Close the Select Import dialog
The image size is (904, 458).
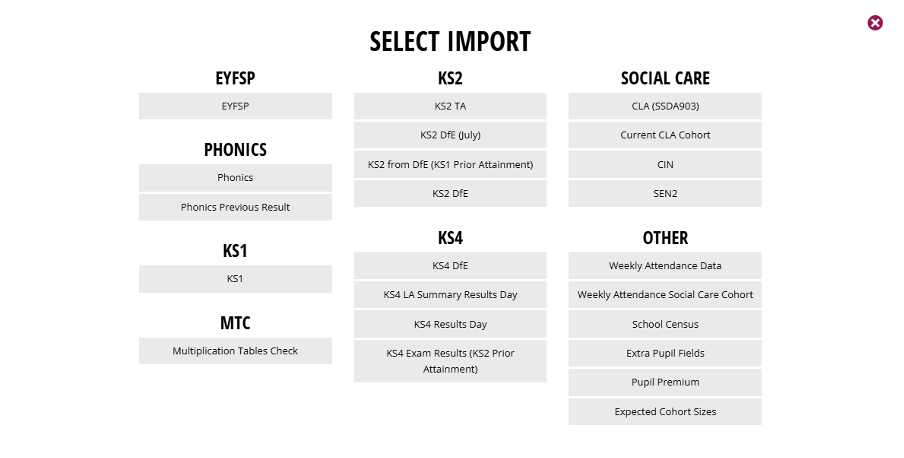pos(875,22)
